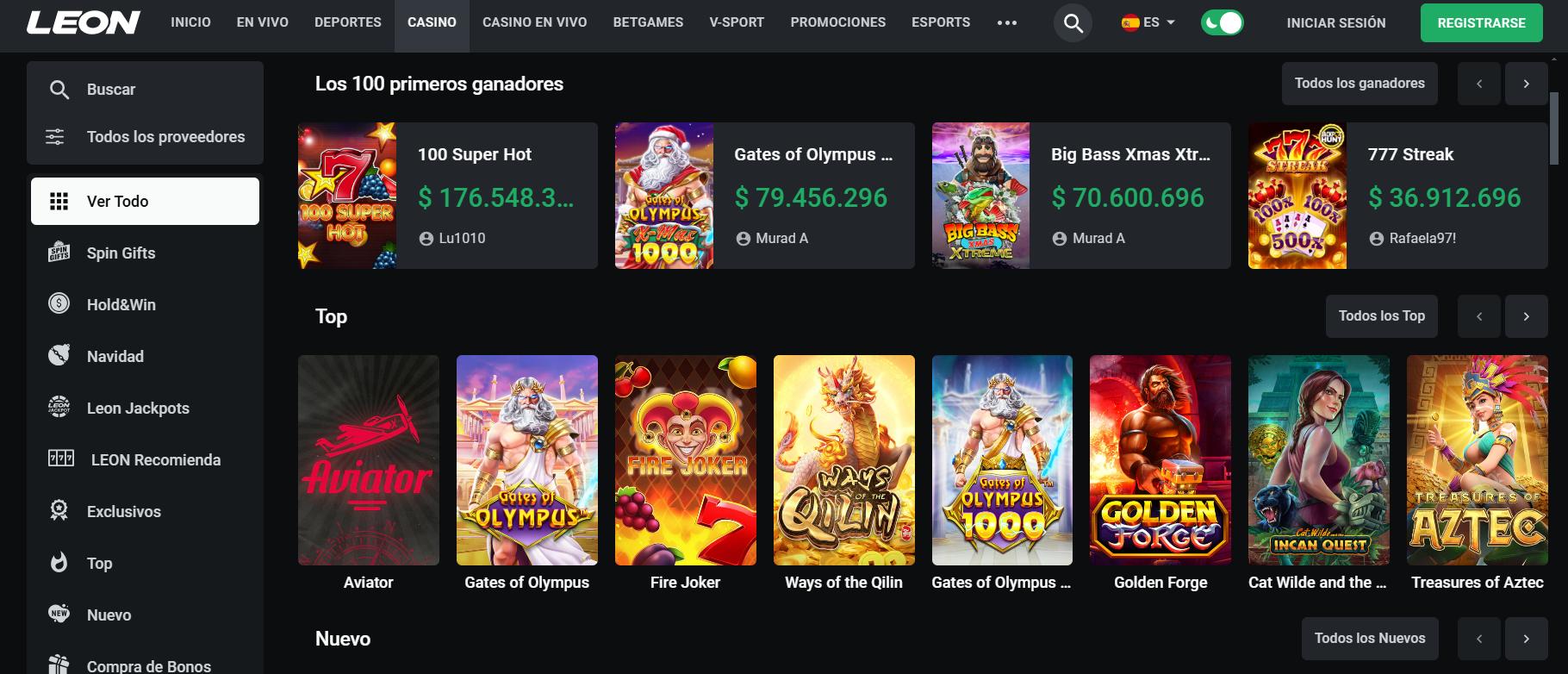Screen dimensions: 1568x674
Task: Toggle the dark/light theme switch
Action: (x=1222, y=23)
